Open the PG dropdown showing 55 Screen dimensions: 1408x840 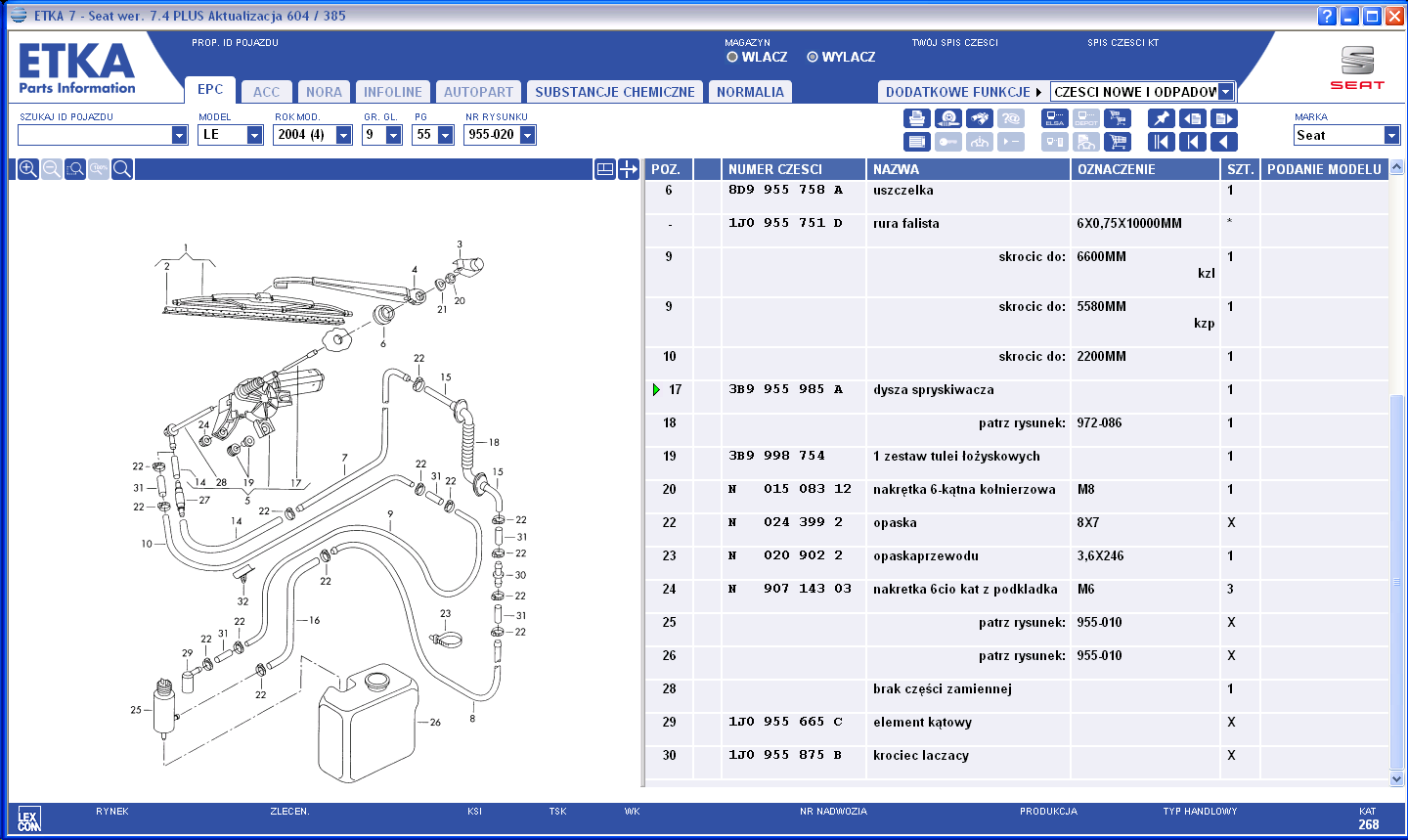(x=445, y=135)
